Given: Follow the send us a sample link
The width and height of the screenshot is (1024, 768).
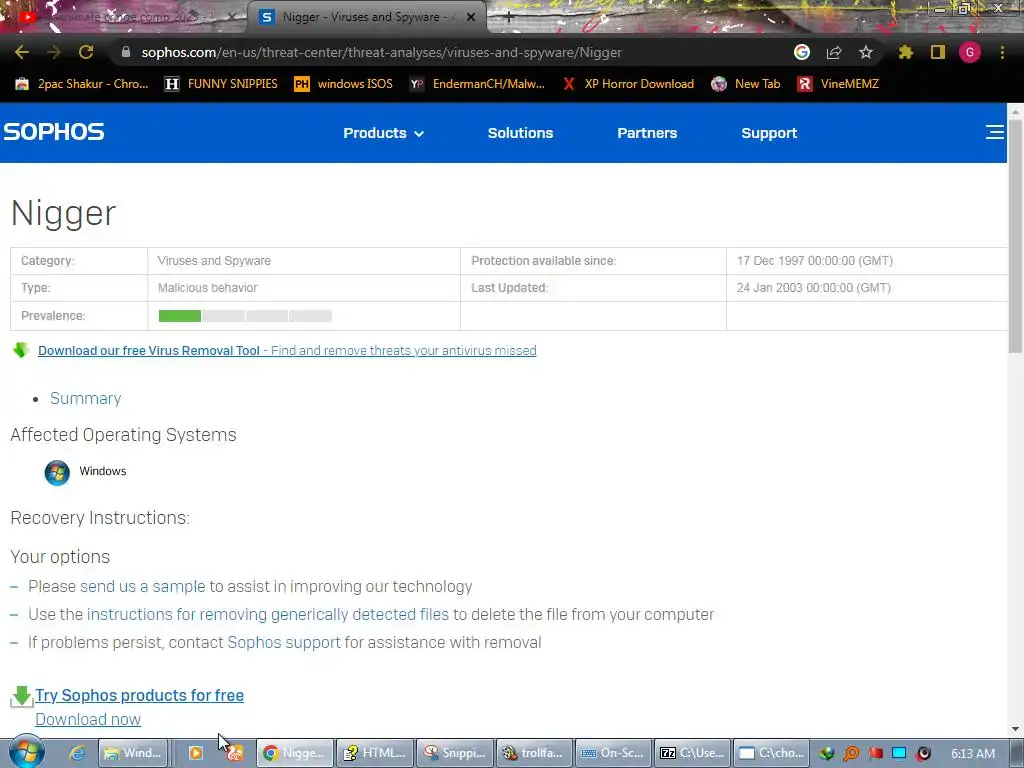Looking at the screenshot, I should click(142, 586).
